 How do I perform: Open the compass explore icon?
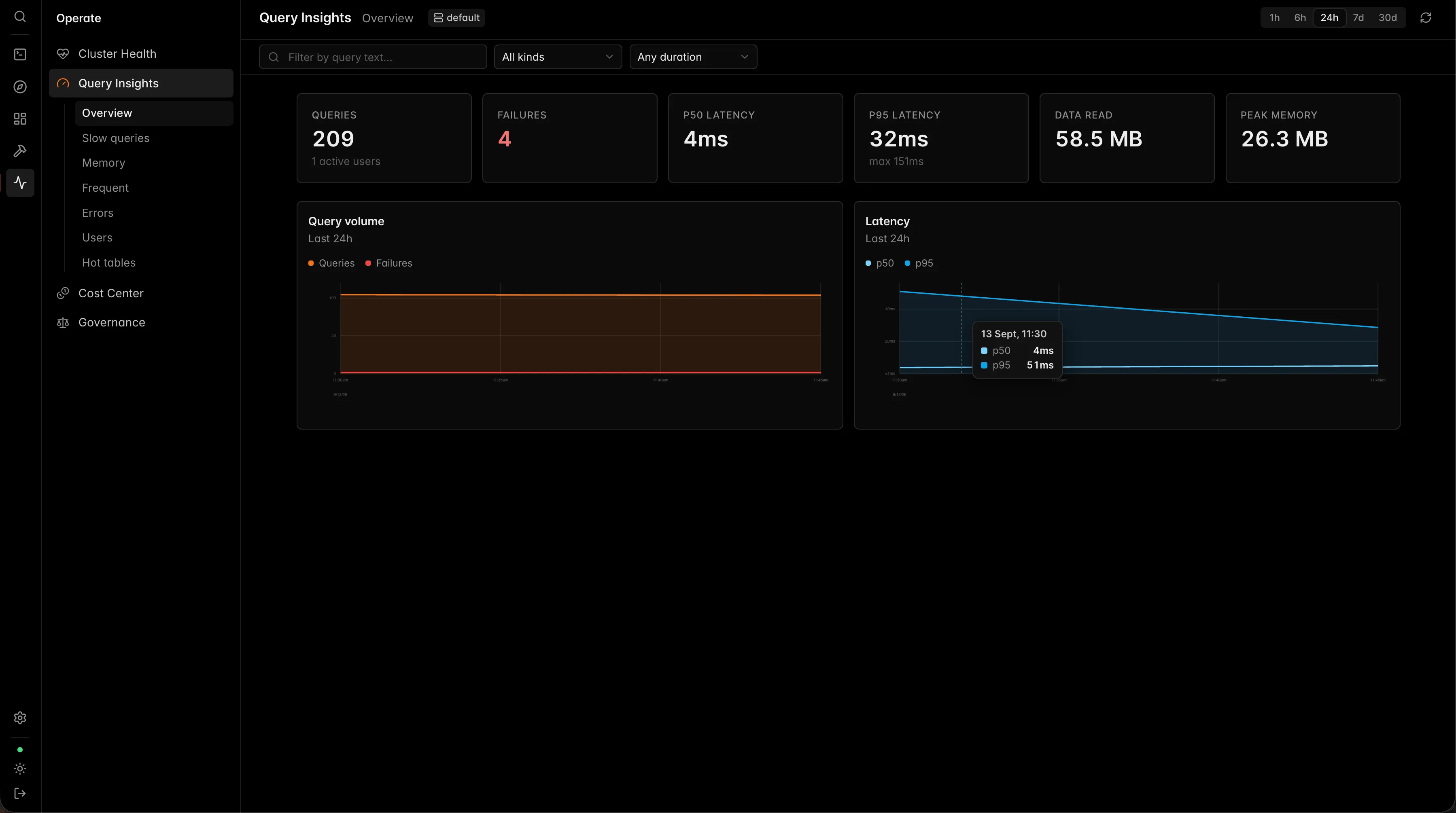[x=20, y=87]
